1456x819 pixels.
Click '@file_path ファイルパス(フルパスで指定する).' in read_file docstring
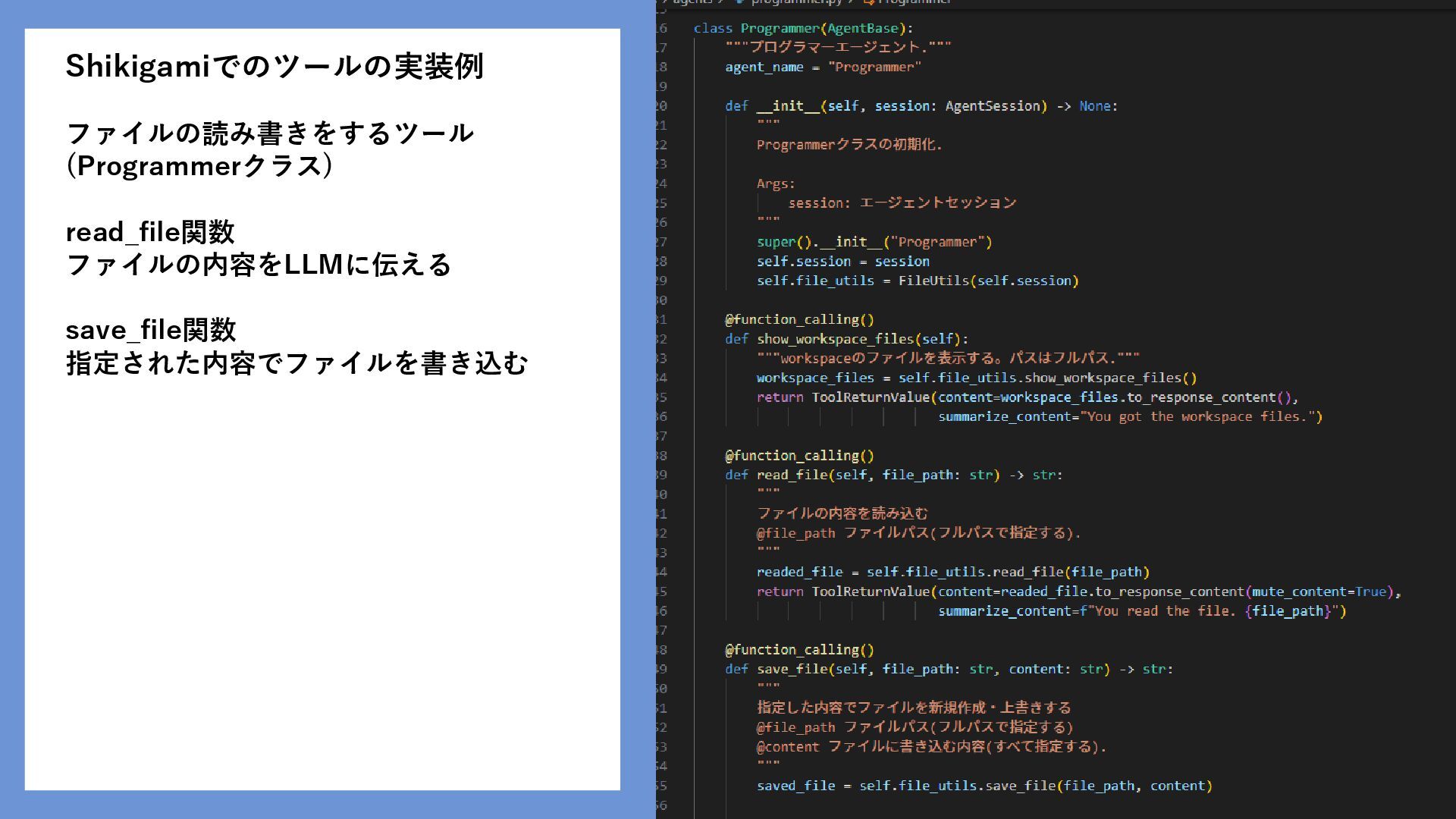click(918, 533)
